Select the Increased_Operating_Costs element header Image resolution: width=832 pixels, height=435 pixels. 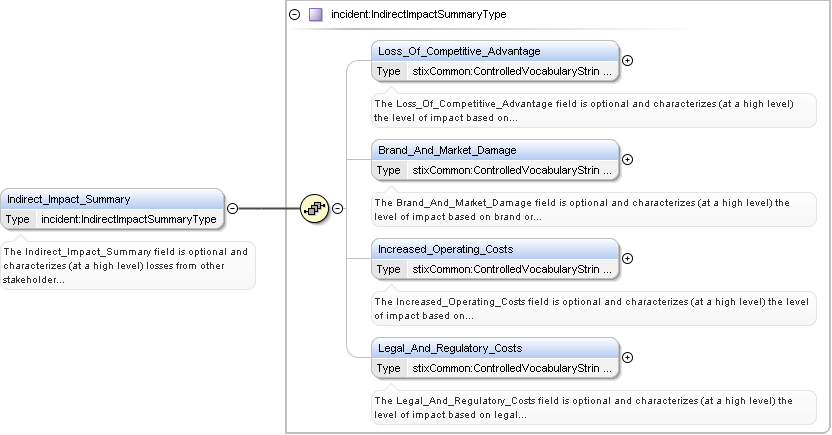495,249
